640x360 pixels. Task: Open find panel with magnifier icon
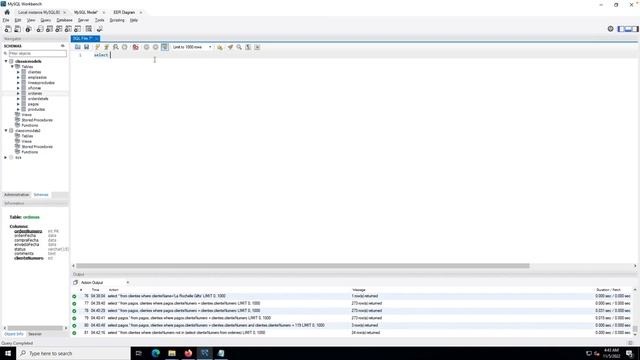(x=239, y=47)
